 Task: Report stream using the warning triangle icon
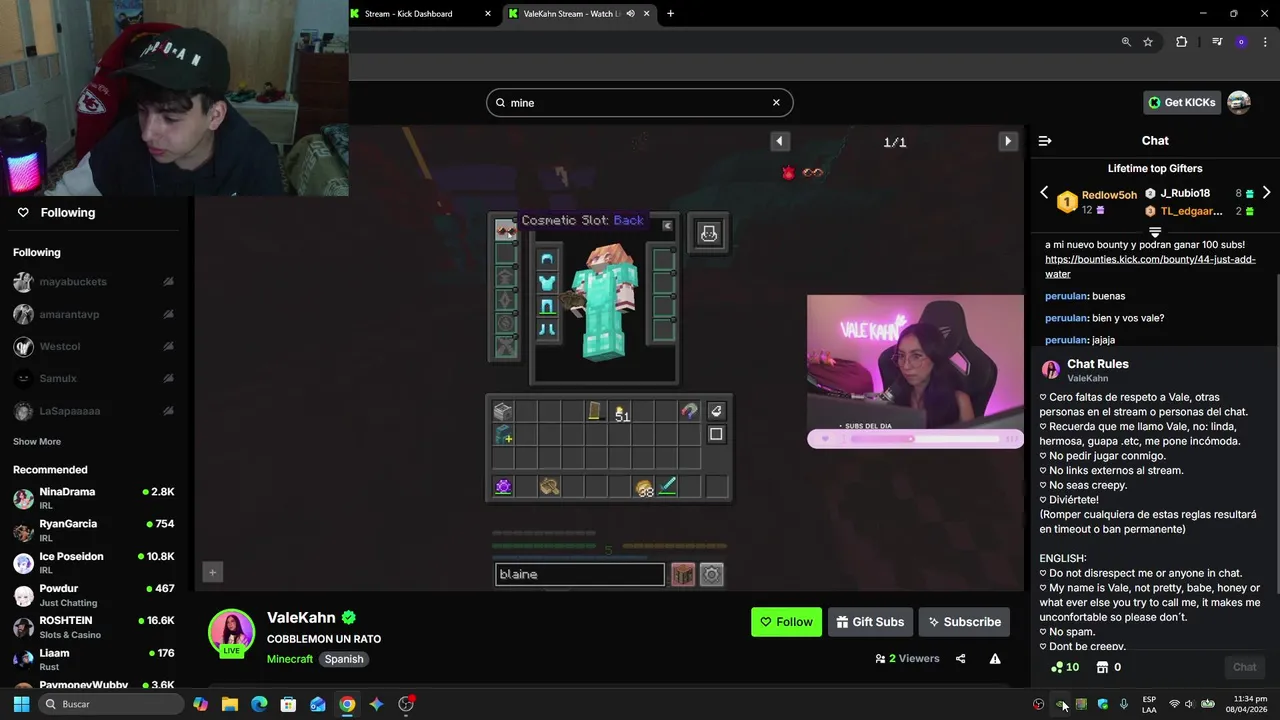[x=995, y=658]
